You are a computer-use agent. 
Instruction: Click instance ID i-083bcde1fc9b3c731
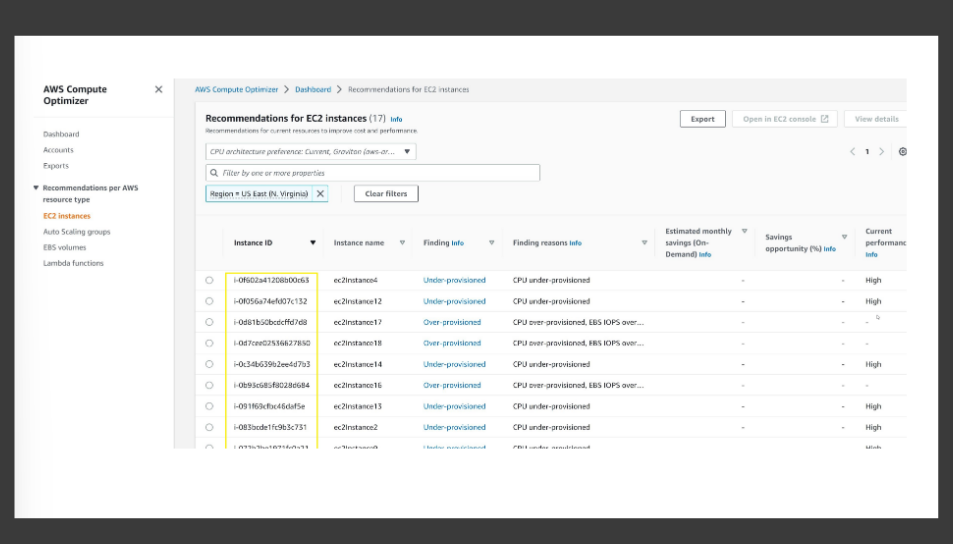point(270,427)
